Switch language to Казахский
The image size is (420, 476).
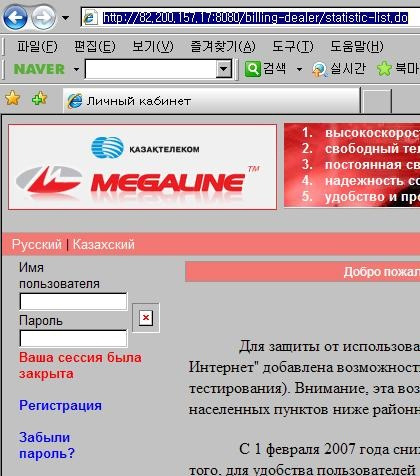104,245
